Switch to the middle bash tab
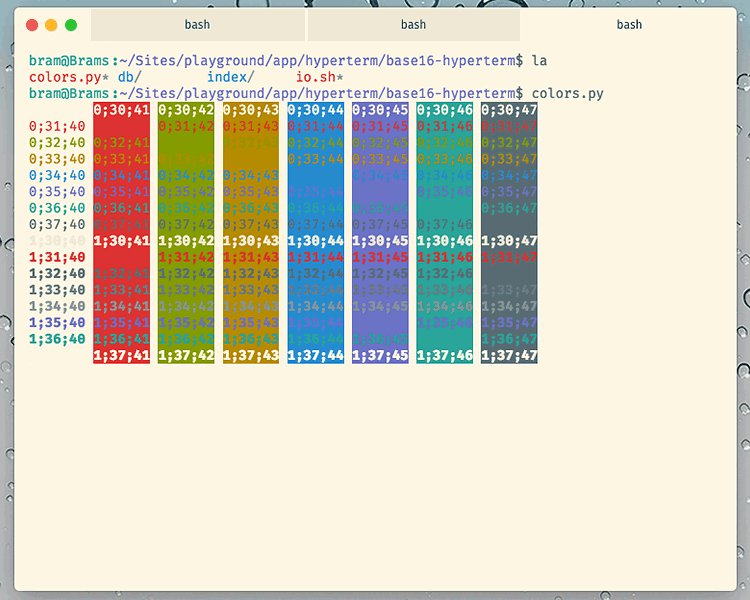Image resolution: width=750 pixels, height=600 pixels. point(413,24)
